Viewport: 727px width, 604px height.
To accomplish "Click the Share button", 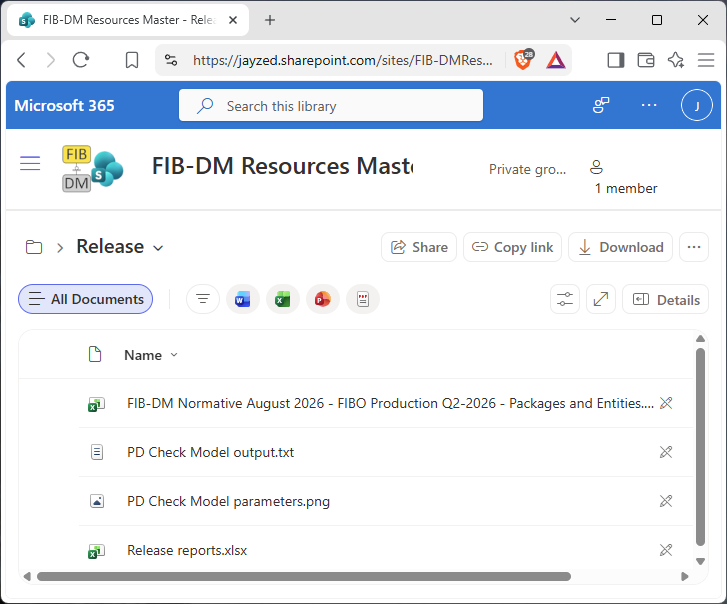I will click(x=419, y=247).
